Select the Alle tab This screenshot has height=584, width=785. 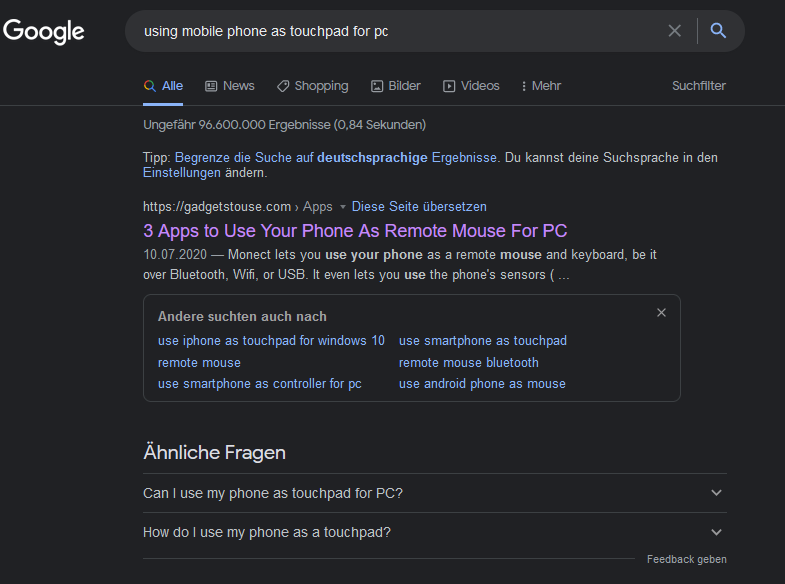coord(163,86)
